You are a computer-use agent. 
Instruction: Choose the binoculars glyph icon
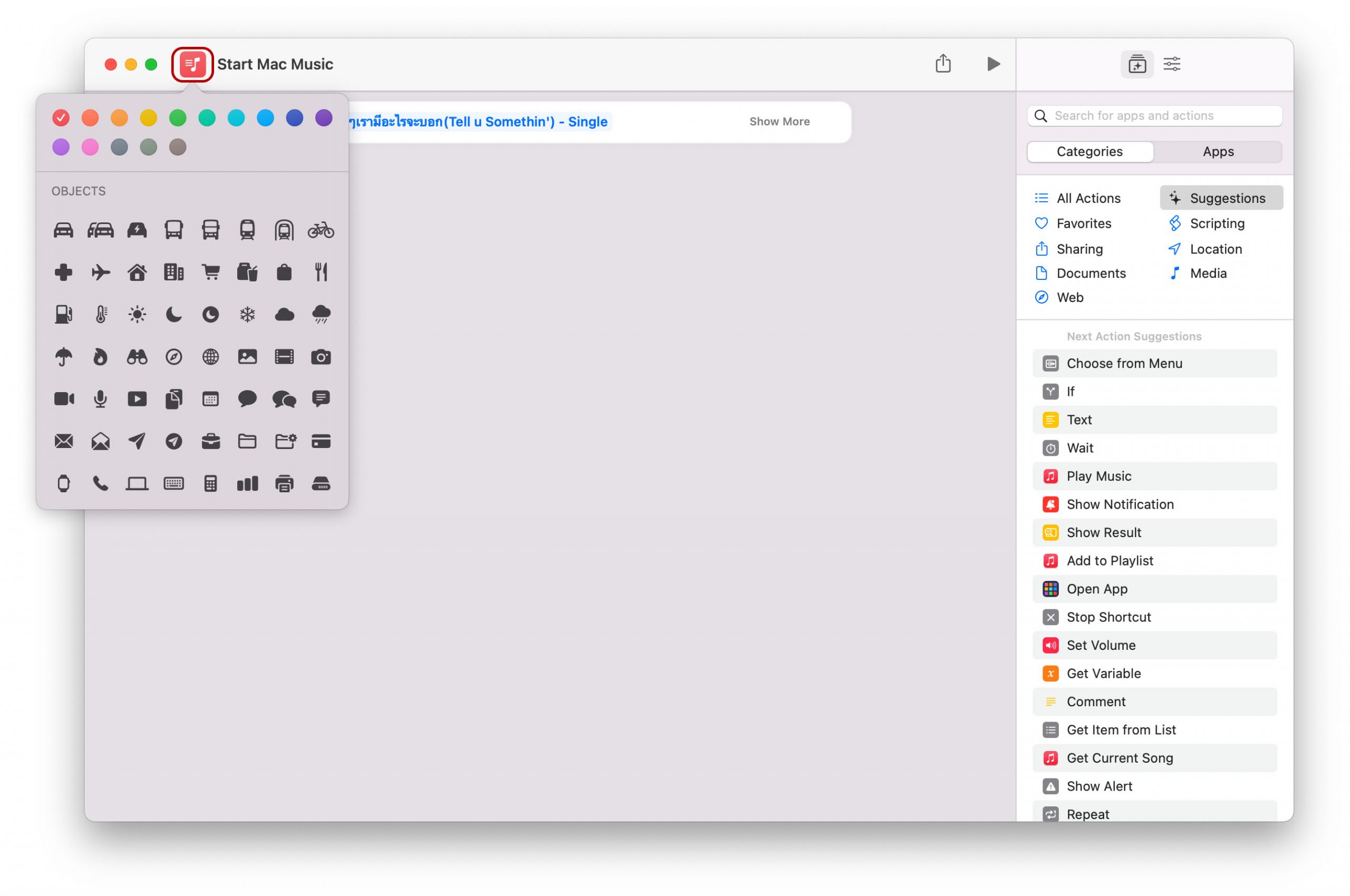pyautogui.click(x=137, y=357)
